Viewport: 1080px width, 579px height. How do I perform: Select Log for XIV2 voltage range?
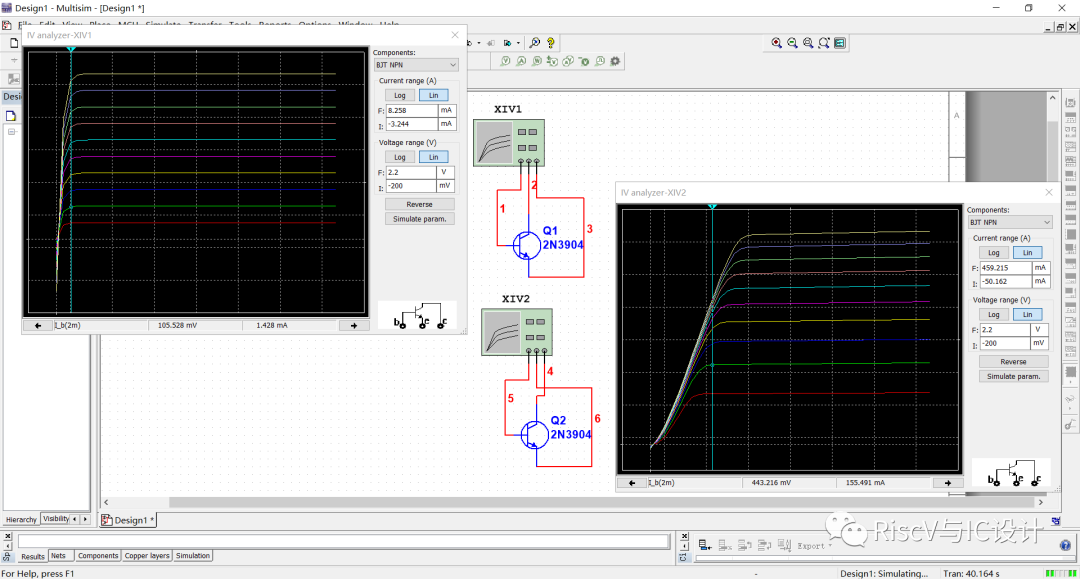[x=993, y=314]
